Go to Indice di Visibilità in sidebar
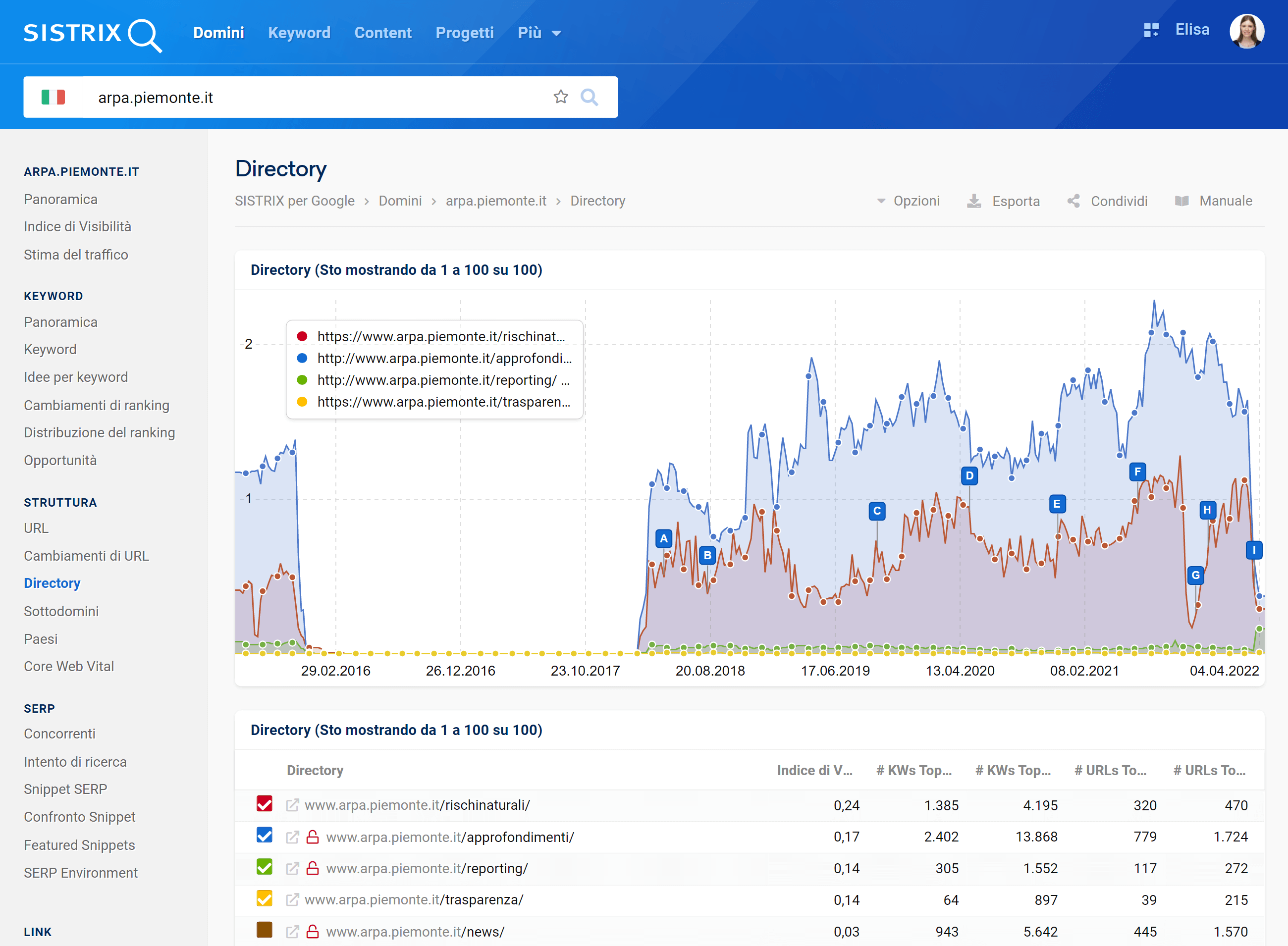The width and height of the screenshot is (1288, 946). [x=77, y=227]
